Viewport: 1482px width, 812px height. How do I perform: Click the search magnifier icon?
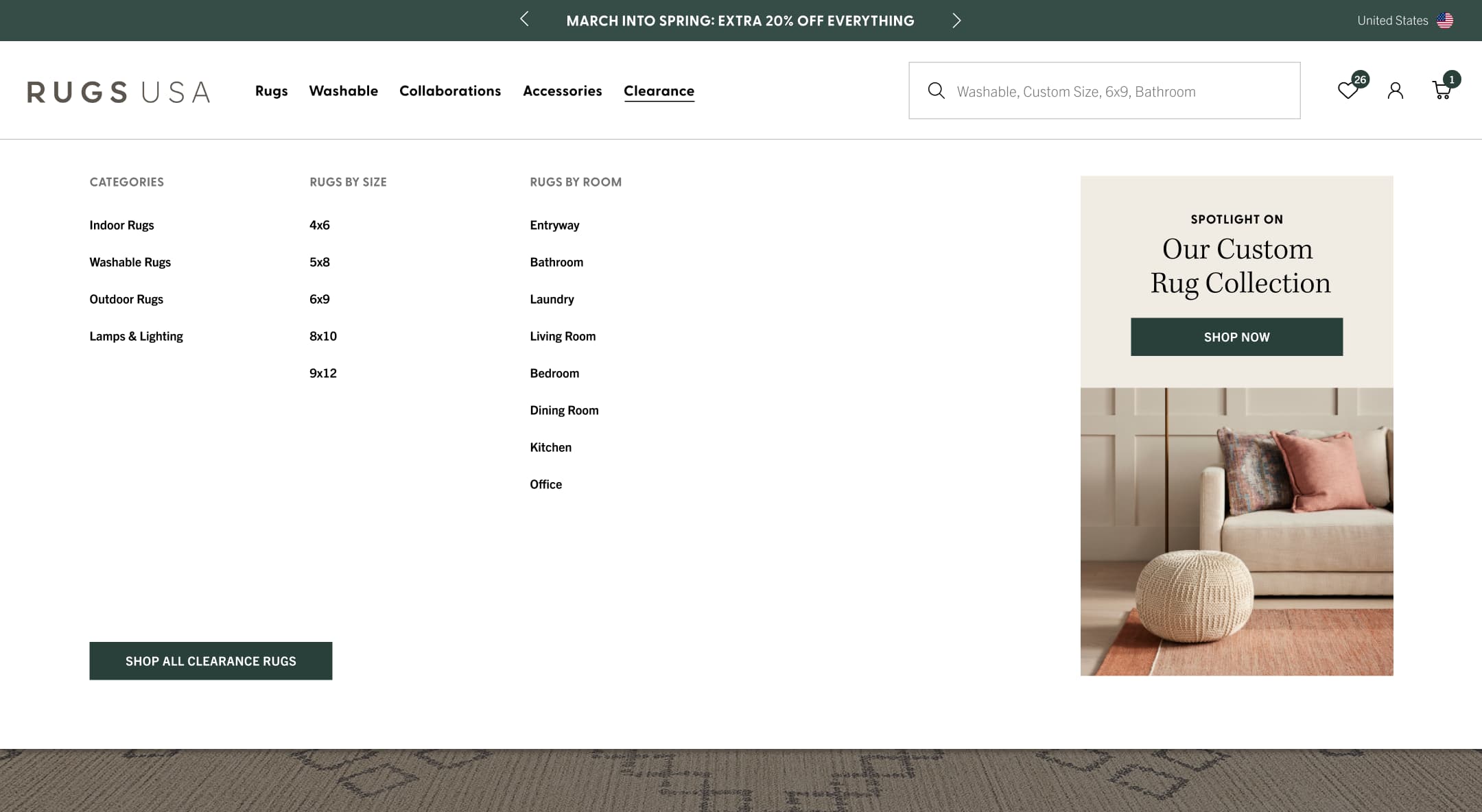(936, 91)
